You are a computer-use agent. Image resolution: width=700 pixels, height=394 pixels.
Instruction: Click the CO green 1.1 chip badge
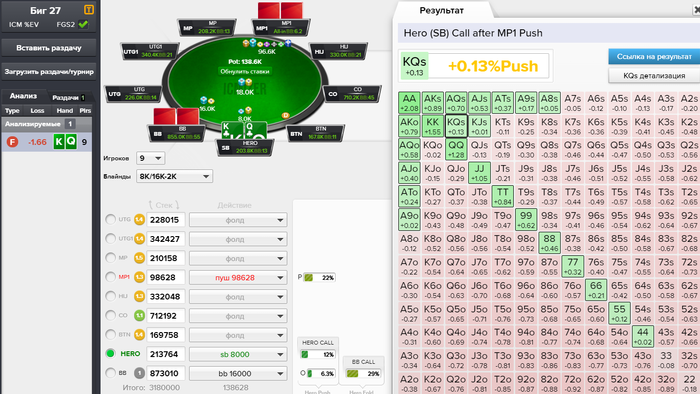click(x=139, y=315)
